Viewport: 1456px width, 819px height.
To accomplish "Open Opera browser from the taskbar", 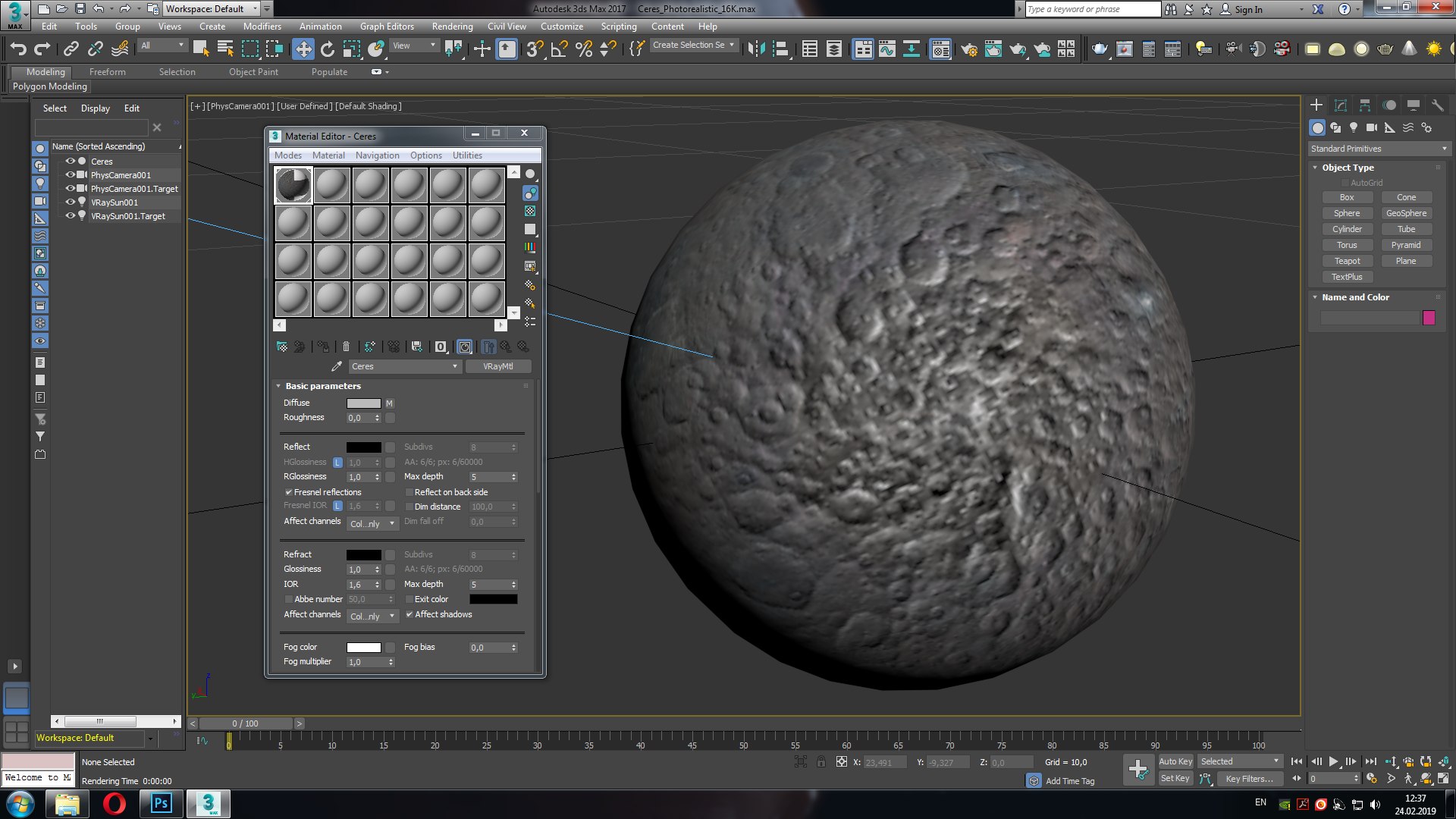I will pos(115,803).
